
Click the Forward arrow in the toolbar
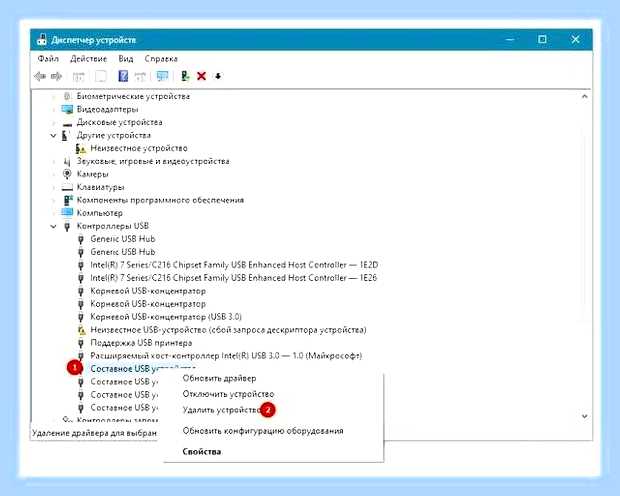(57, 76)
